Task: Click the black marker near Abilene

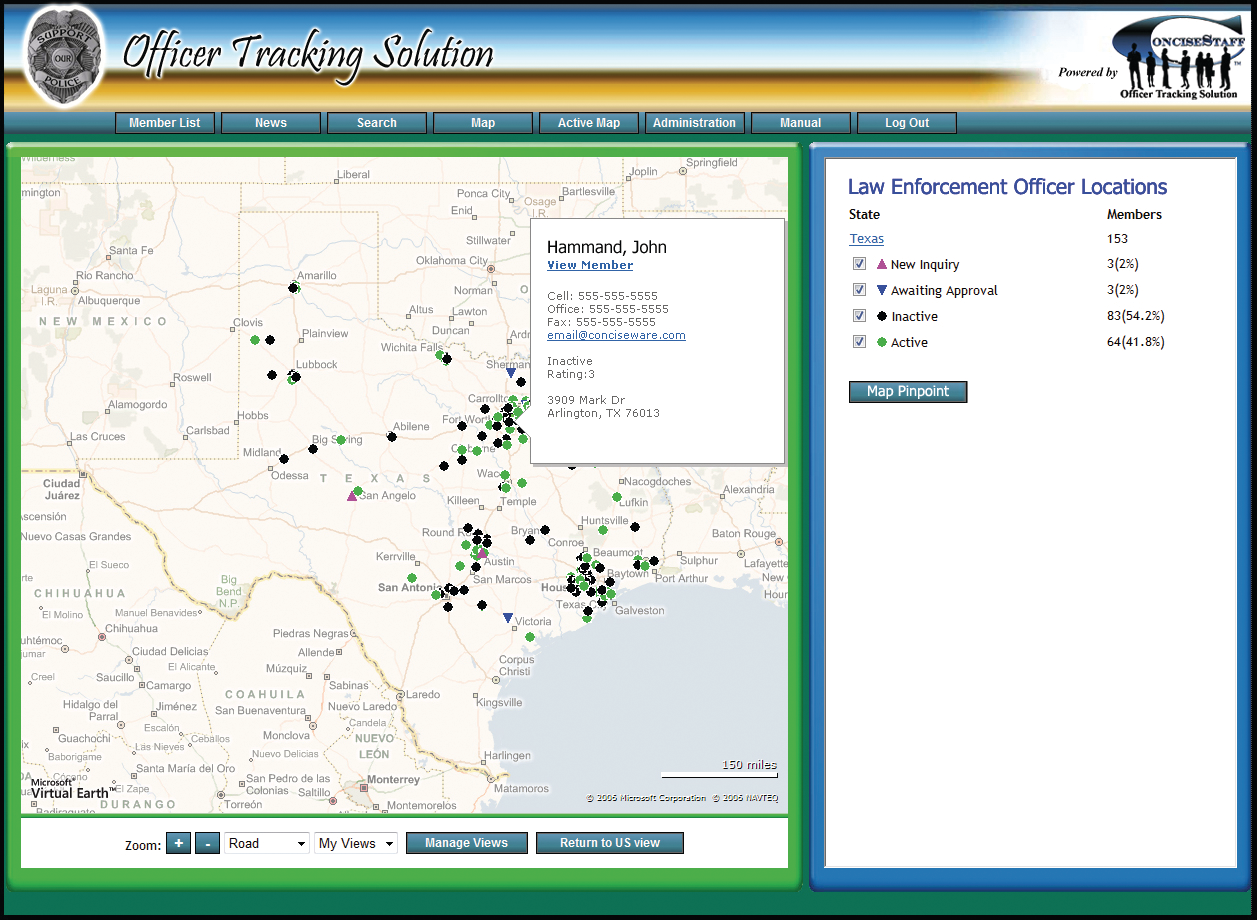Action: [392, 437]
